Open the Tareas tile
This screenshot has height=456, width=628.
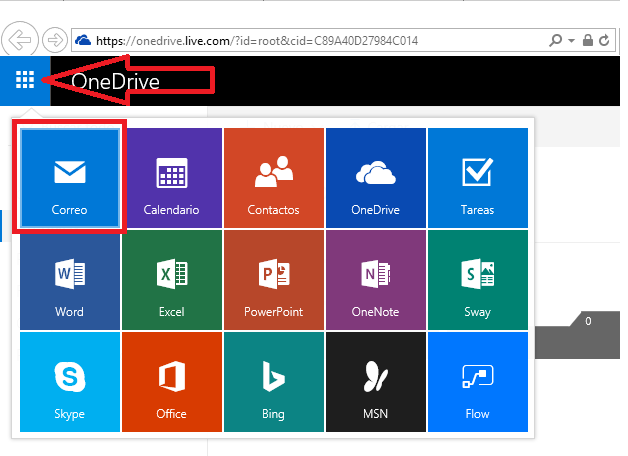478,178
